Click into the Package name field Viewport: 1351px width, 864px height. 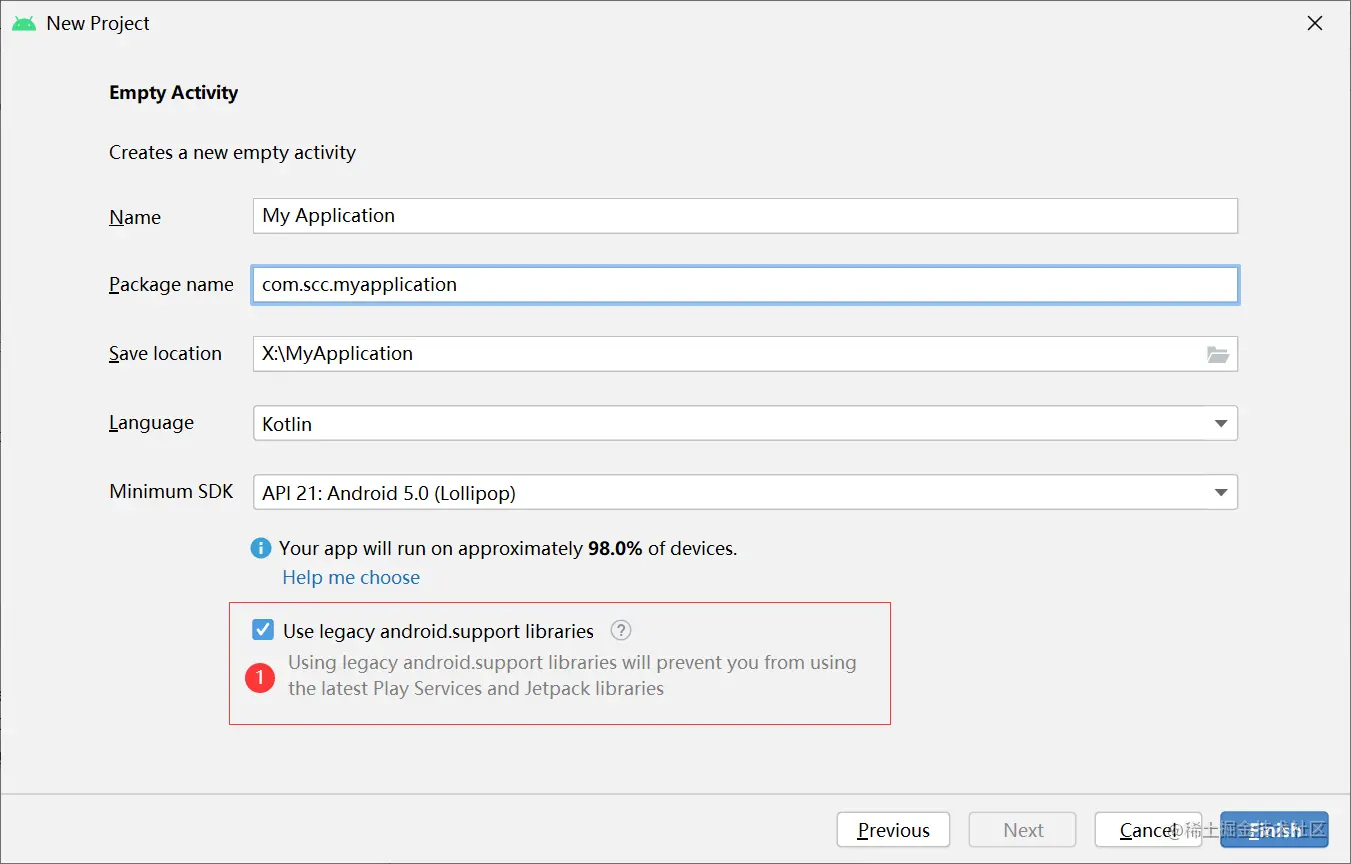click(745, 285)
